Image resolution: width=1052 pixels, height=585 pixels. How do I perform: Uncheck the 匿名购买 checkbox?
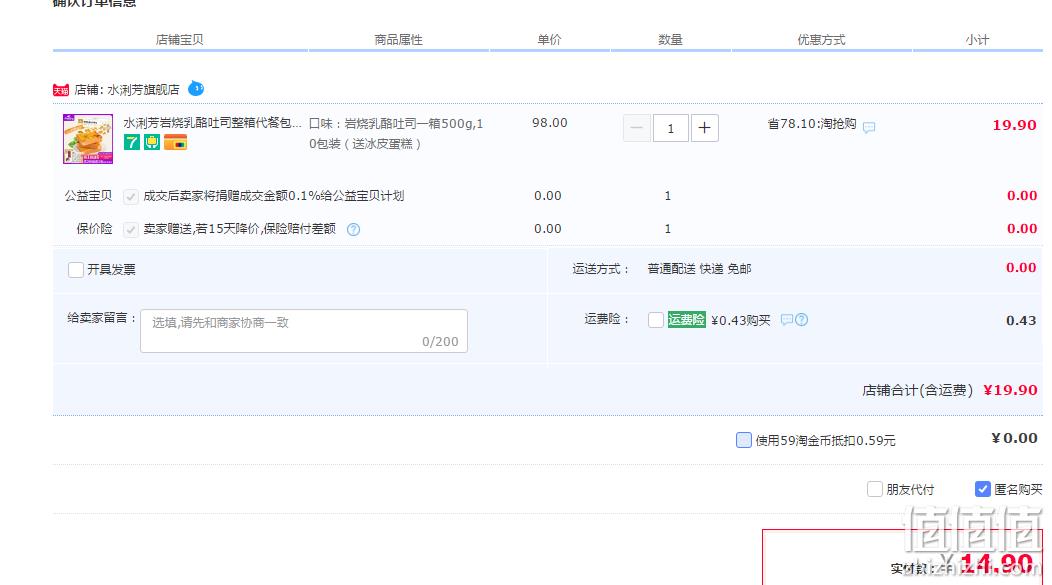[982, 489]
